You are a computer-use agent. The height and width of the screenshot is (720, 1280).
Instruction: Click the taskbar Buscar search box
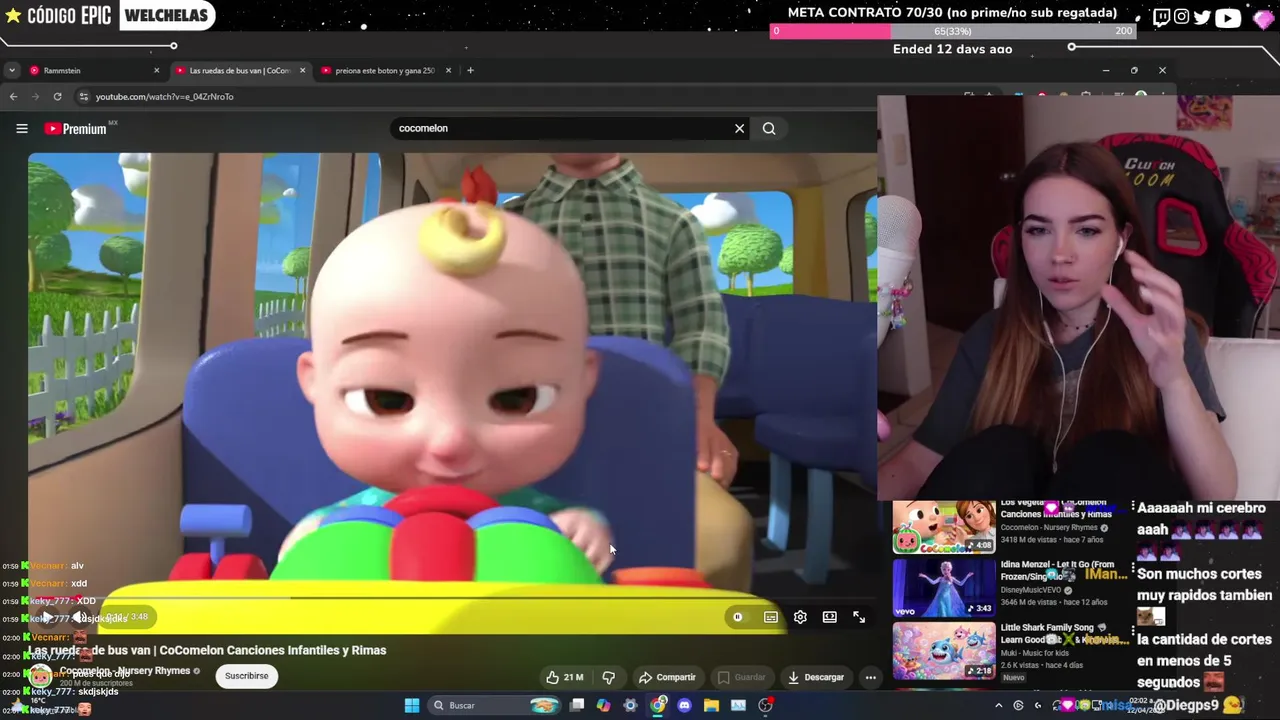(495, 705)
